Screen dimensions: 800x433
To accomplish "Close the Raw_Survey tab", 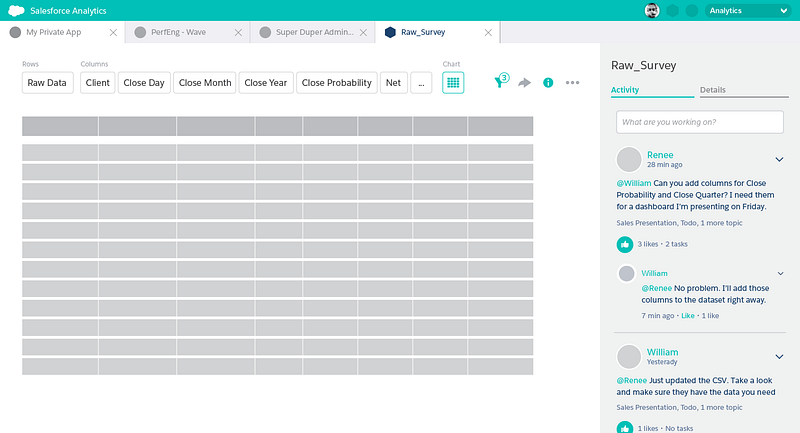I will tap(488, 33).
